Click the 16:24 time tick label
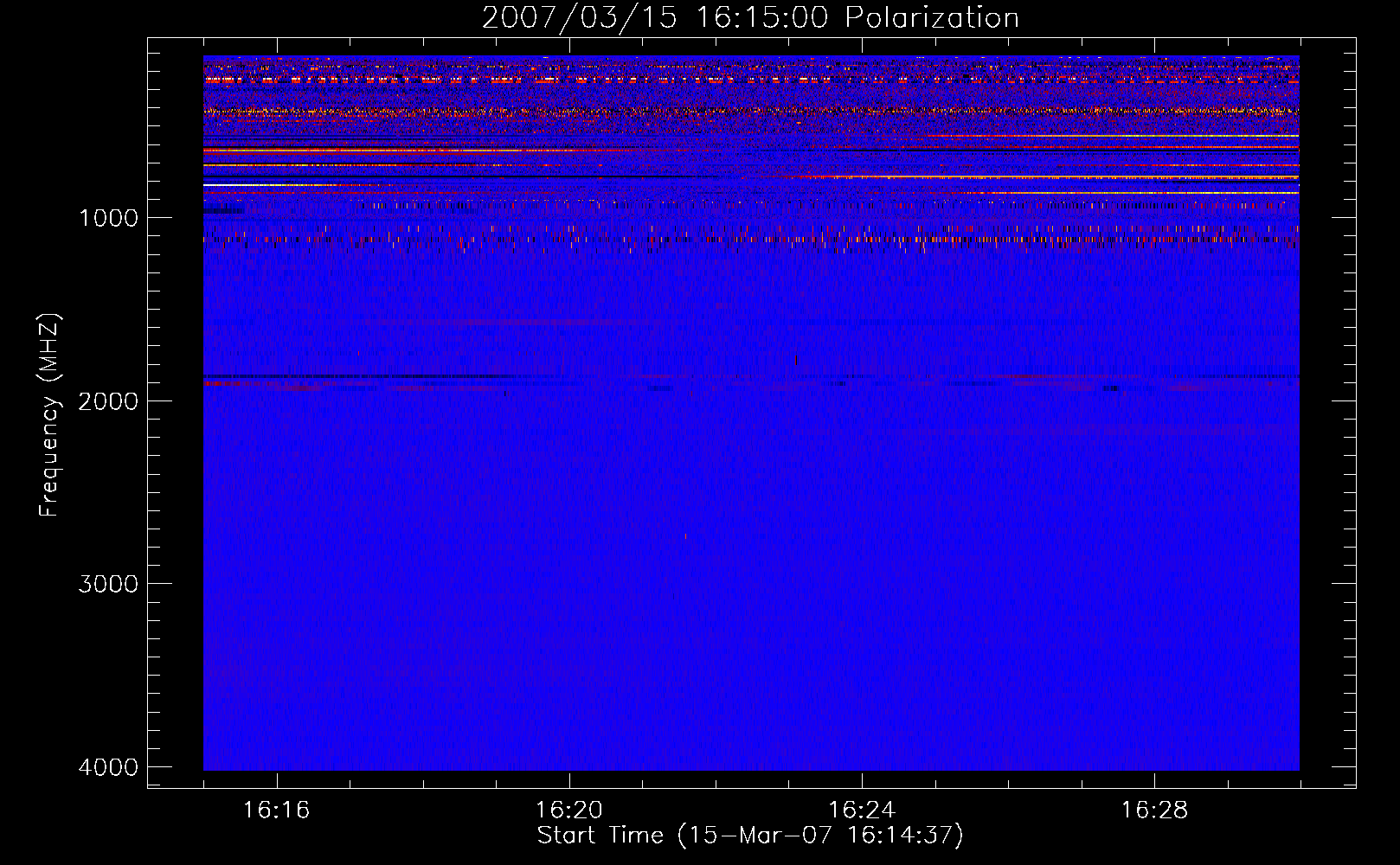Viewport: 1400px width, 865px height. (x=862, y=811)
